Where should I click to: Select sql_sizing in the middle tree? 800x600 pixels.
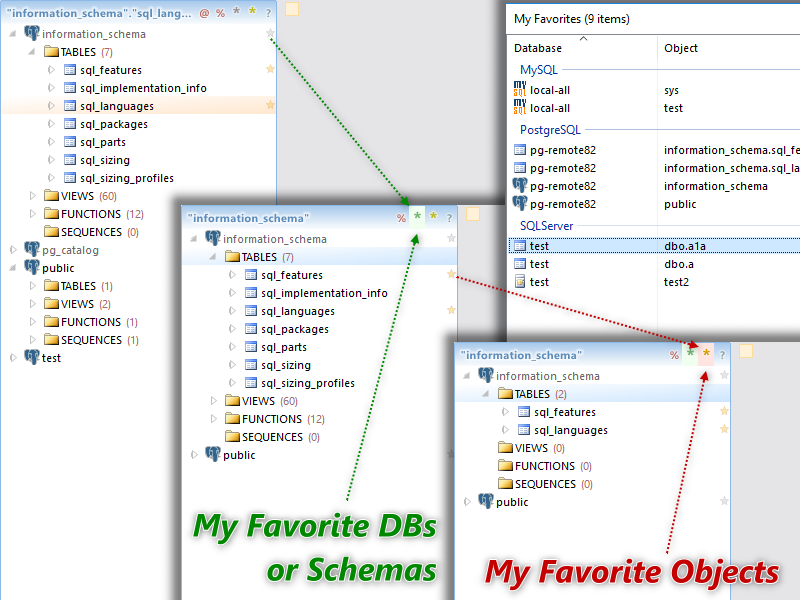[x=286, y=365]
